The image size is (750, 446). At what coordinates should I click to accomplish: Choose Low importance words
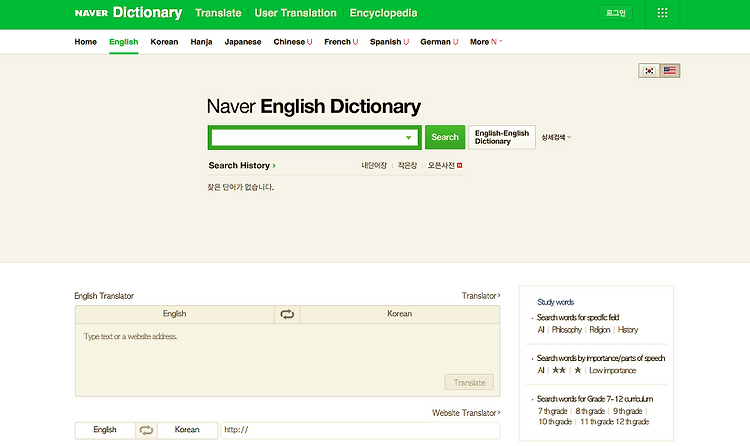(613, 370)
